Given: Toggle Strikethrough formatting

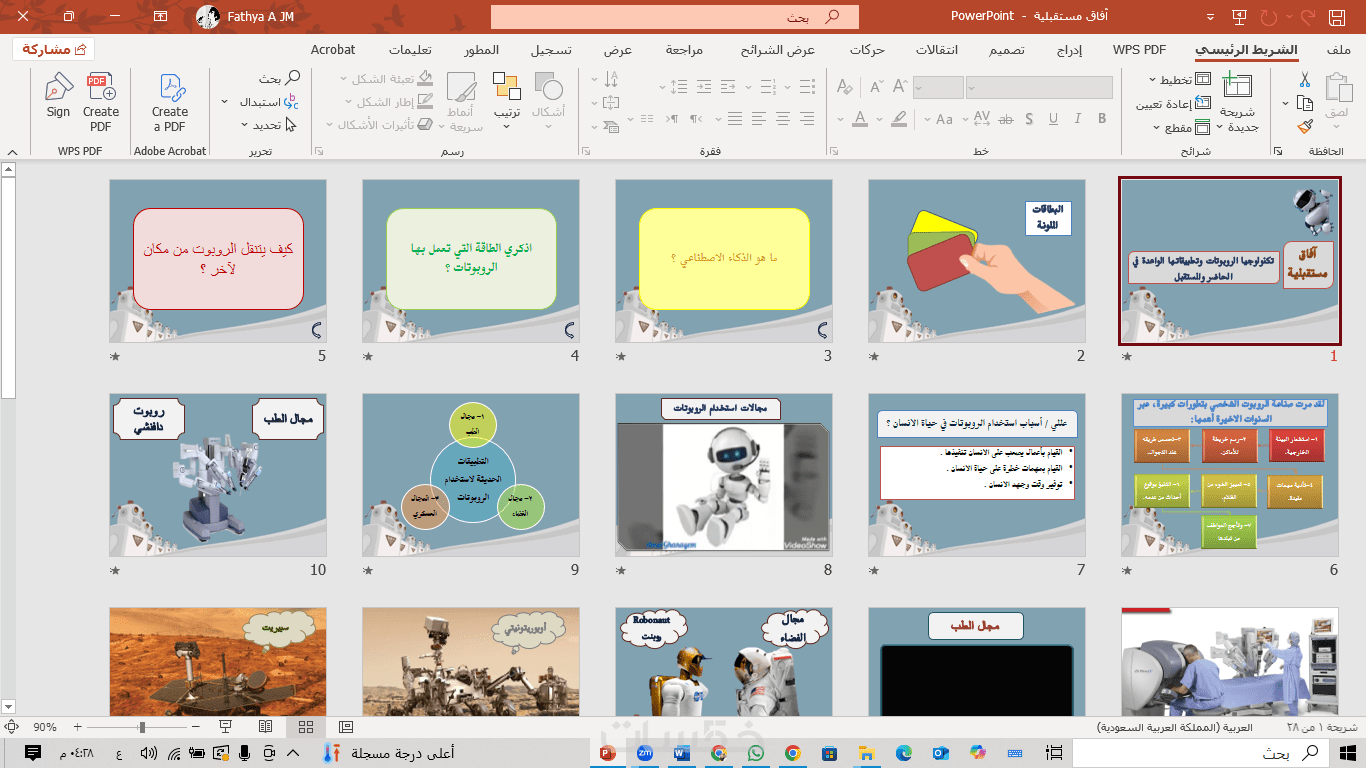Looking at the screenshot, I should (x=1007, y=119).
